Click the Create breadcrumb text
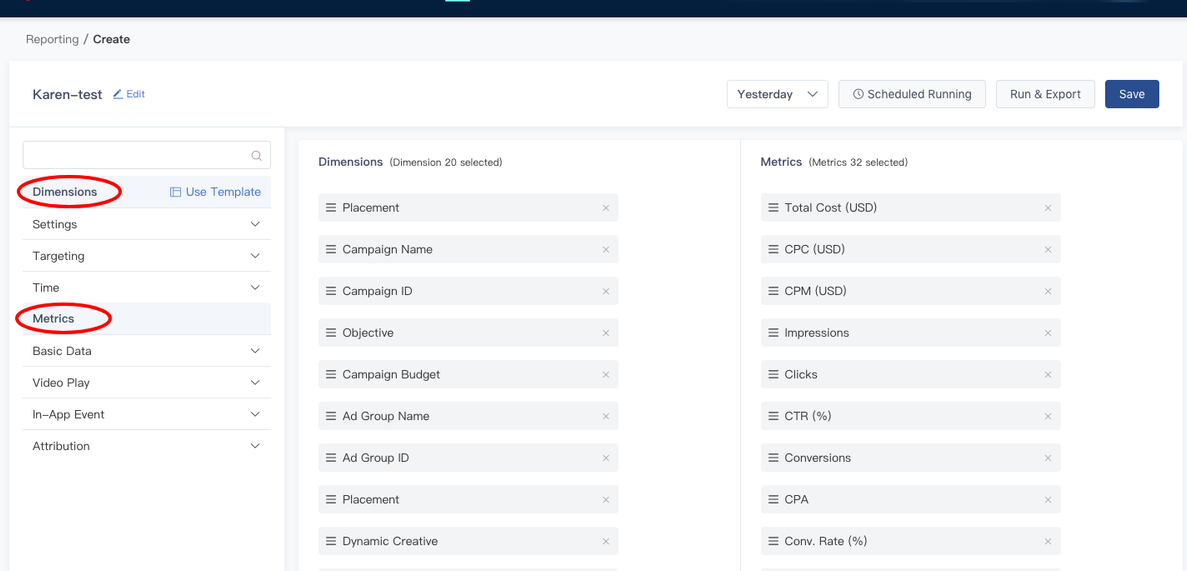The image size is (1187, 571). pyautogui.click(x=111, y=39)
